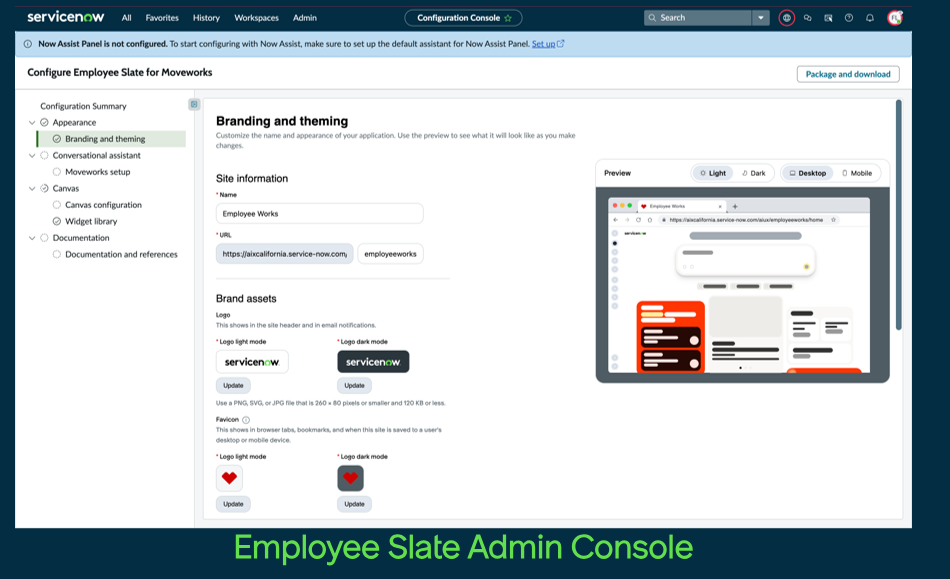Viewport: 950px width, 579px height.
Task: Open the chat discussions icon in header
Action: [808, 18]
